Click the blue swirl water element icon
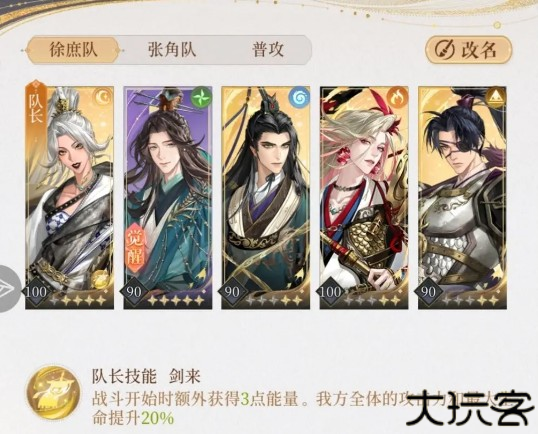This screenshot has width=538, height=434. 299,97
